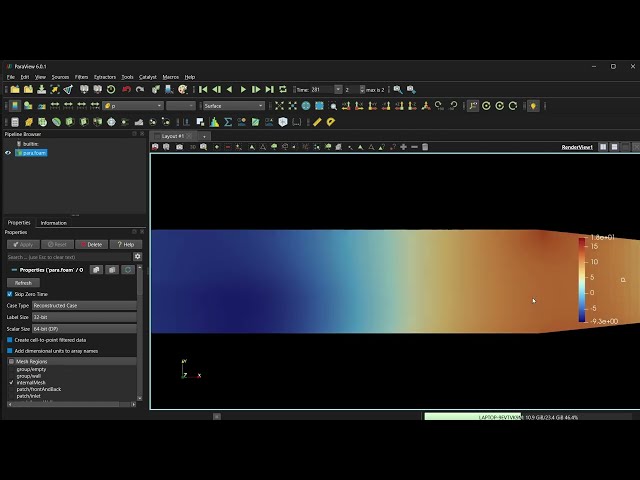
Task: Set view direction to +X
Action: 346,106
